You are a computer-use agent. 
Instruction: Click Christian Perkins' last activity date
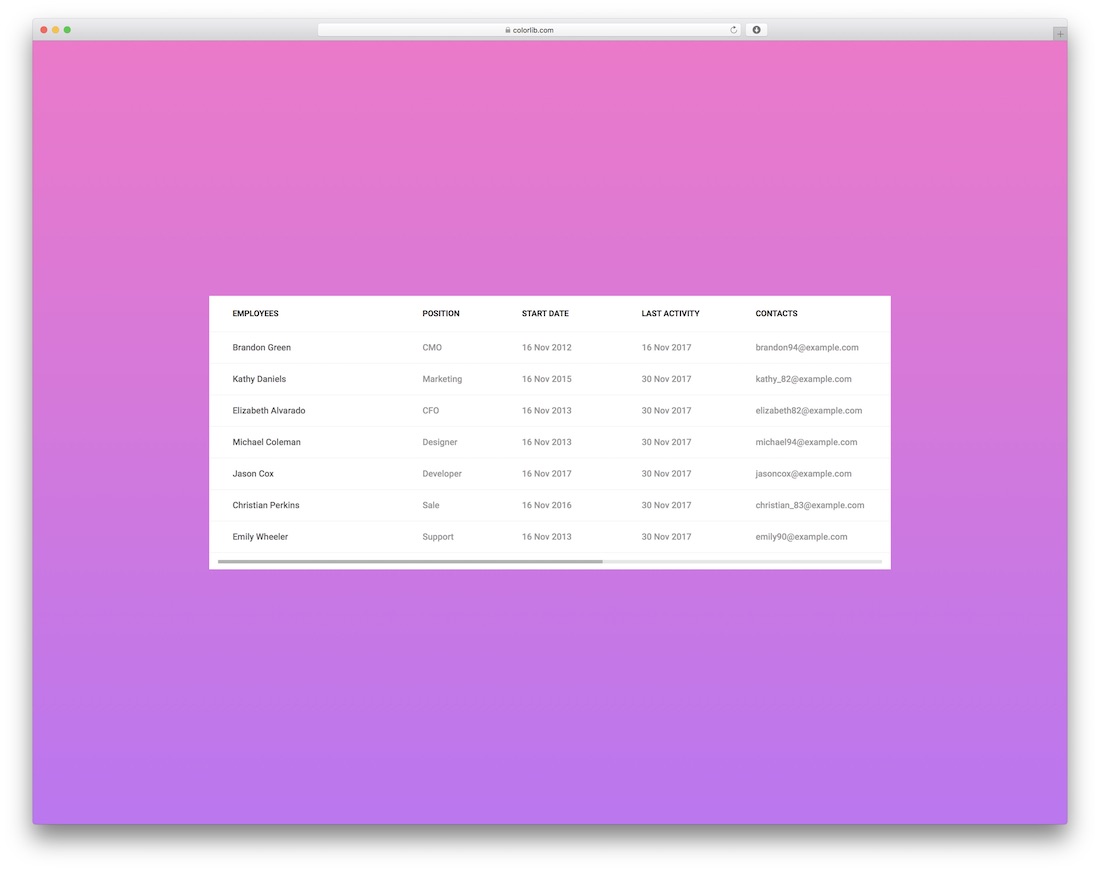tap(666, 506)
